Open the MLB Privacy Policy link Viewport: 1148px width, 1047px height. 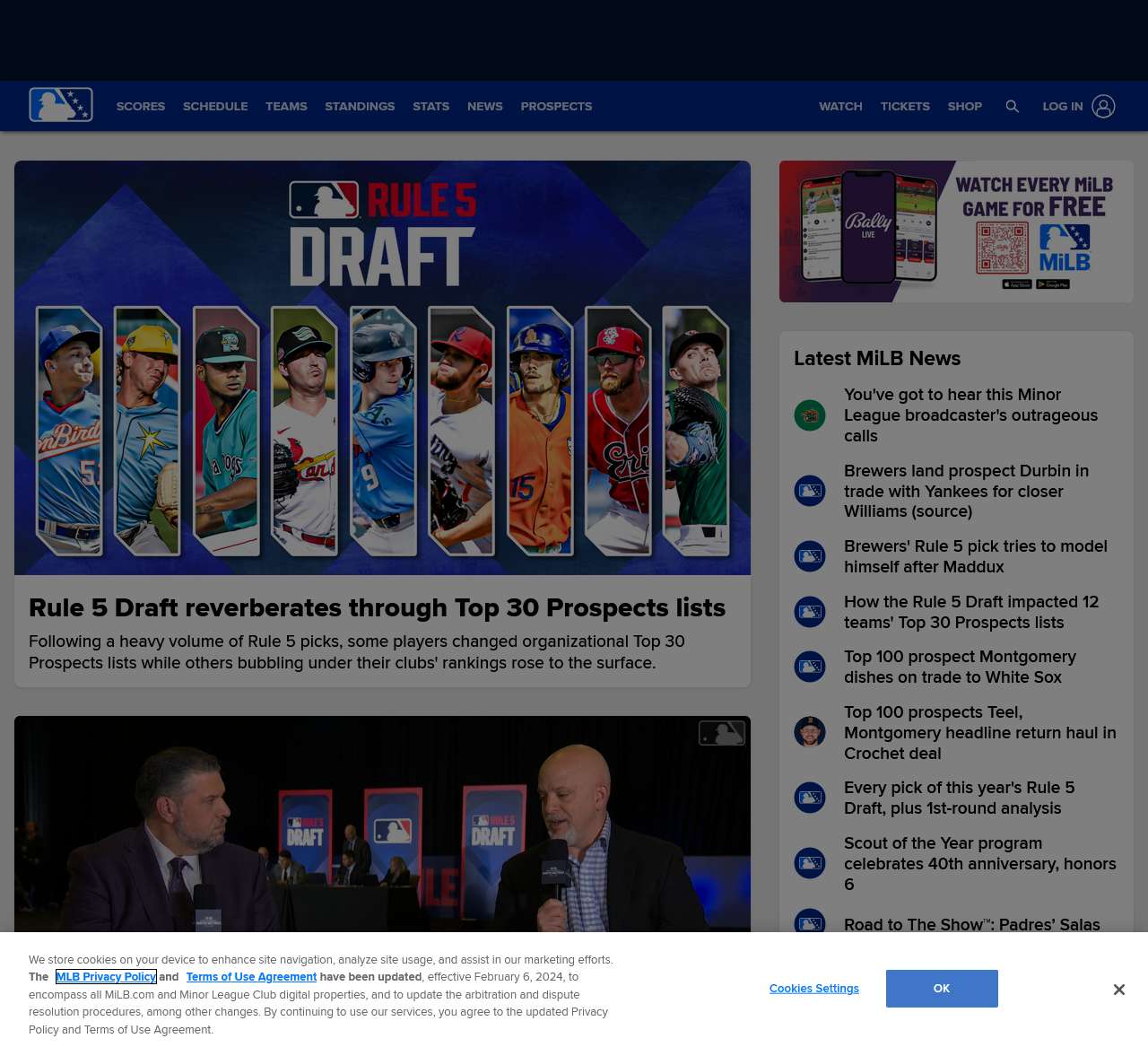[x=106, y=977]
